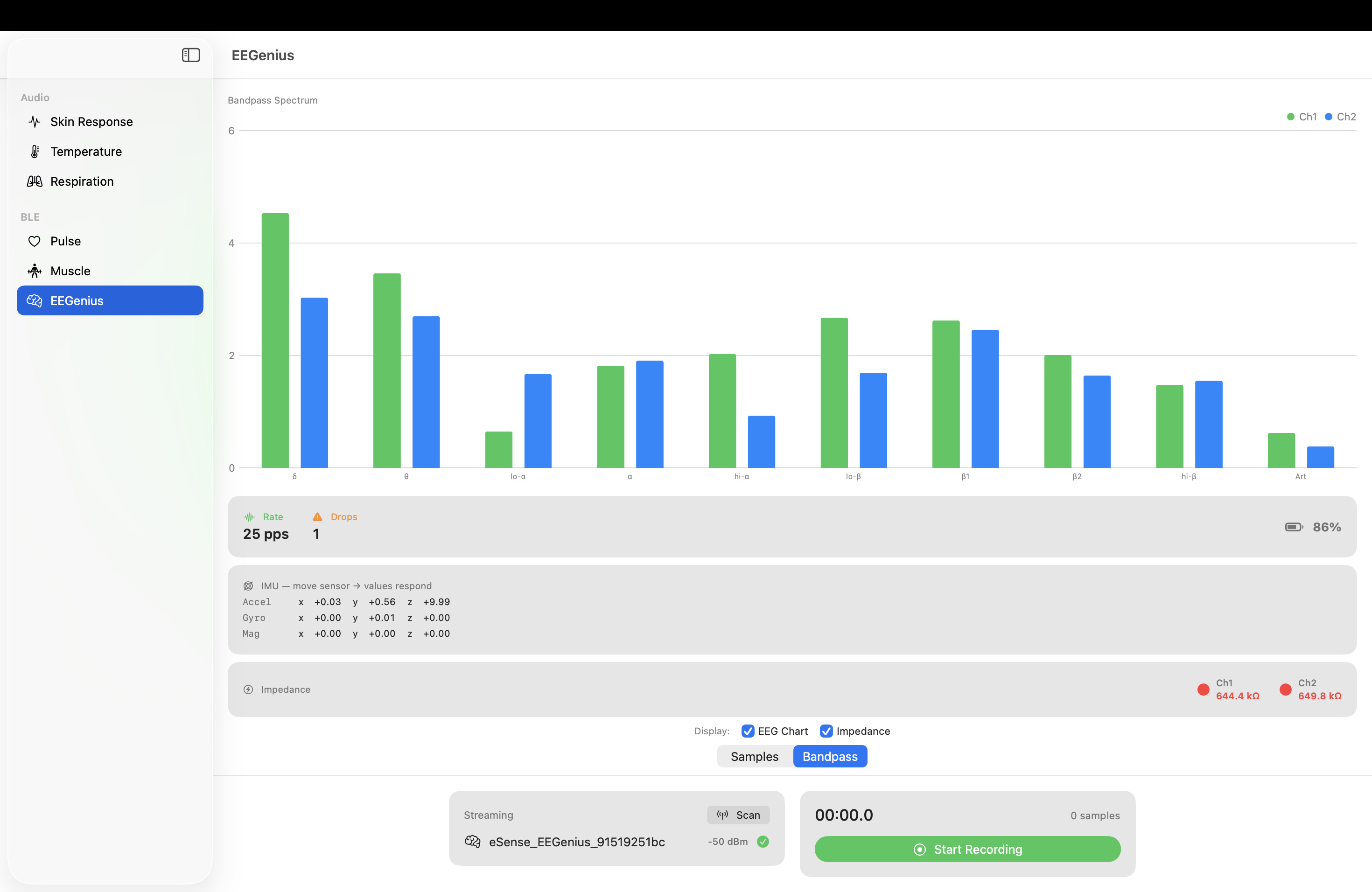Click the Temperature thermometer icon

click(x=35, y=152)
